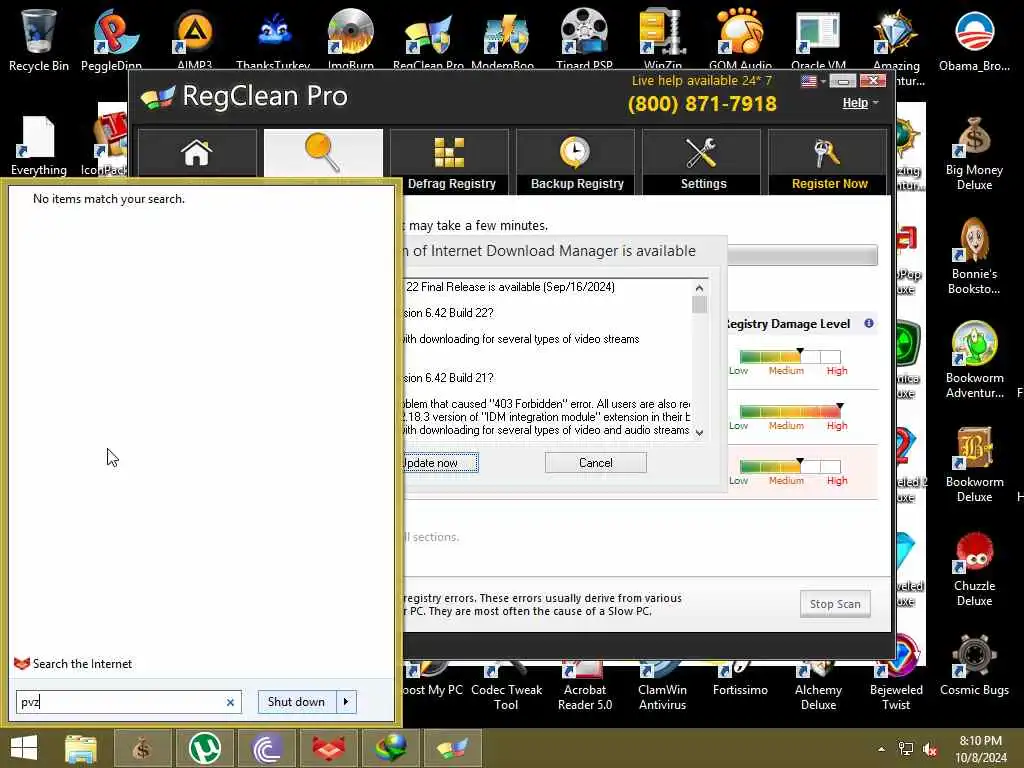
Task: Select the Scan magnifier tab in RegClean Pro
Action: 323,153
